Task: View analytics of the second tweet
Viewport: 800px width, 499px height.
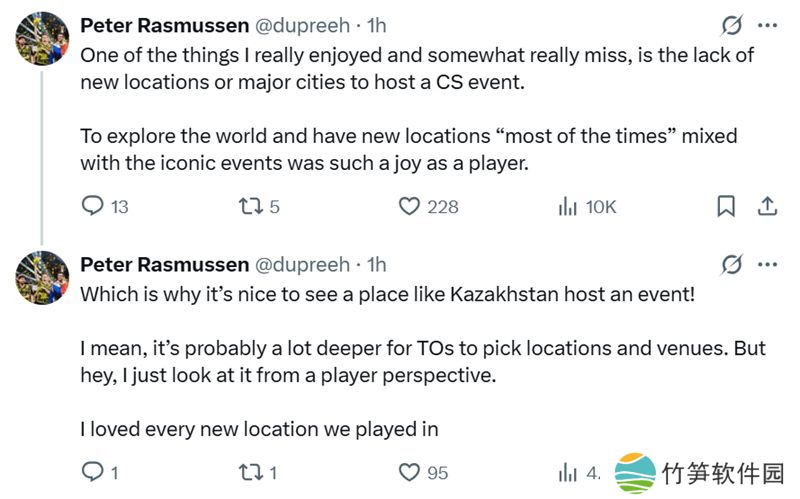Action: [x=568, y=472]
